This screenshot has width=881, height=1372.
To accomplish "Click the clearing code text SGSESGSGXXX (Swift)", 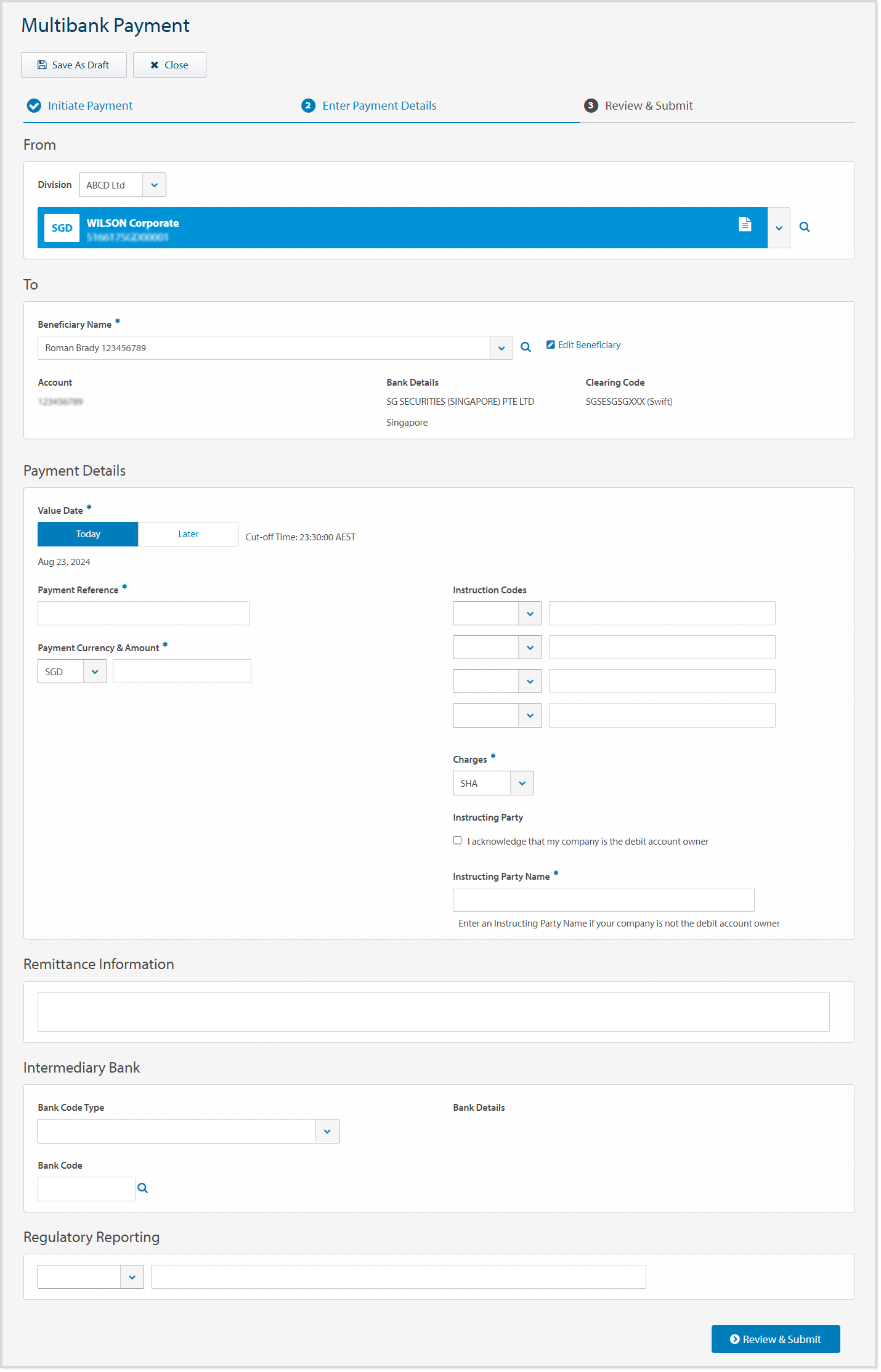I will (x=629, y=402).
